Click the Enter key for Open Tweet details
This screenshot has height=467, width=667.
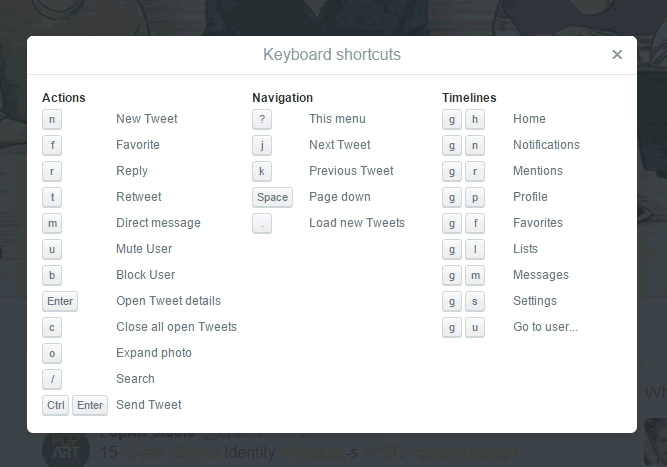coord(59,301)
